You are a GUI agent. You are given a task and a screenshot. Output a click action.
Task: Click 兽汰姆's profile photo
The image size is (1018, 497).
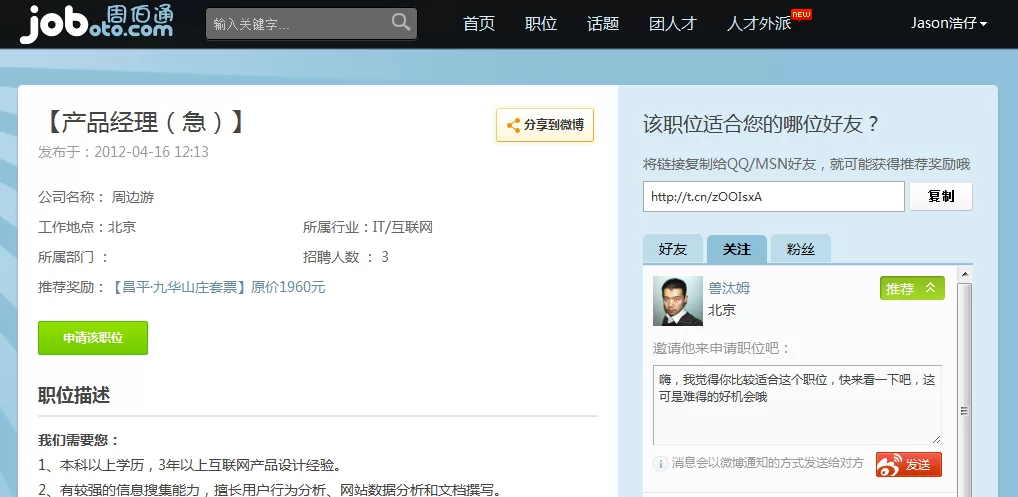pyautogui.click(x=677, y=301)
